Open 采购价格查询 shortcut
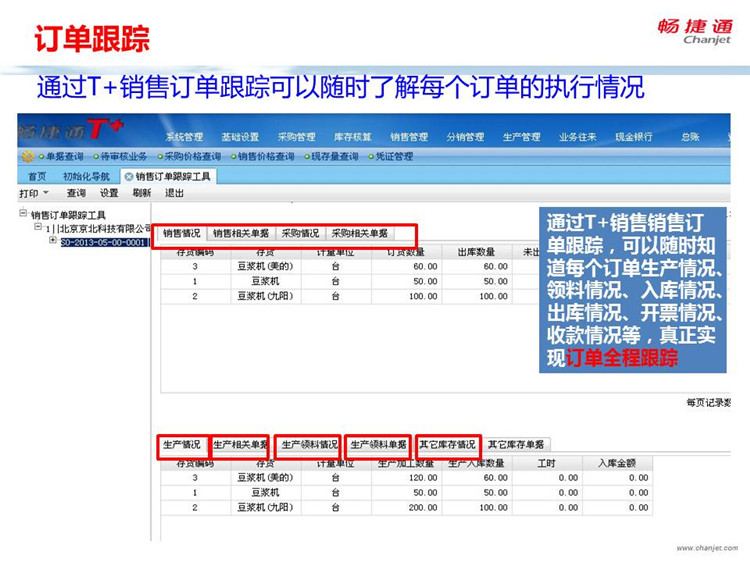Viewport: 750px width, 562px height. pyautogui.click(x=189, y=156)
